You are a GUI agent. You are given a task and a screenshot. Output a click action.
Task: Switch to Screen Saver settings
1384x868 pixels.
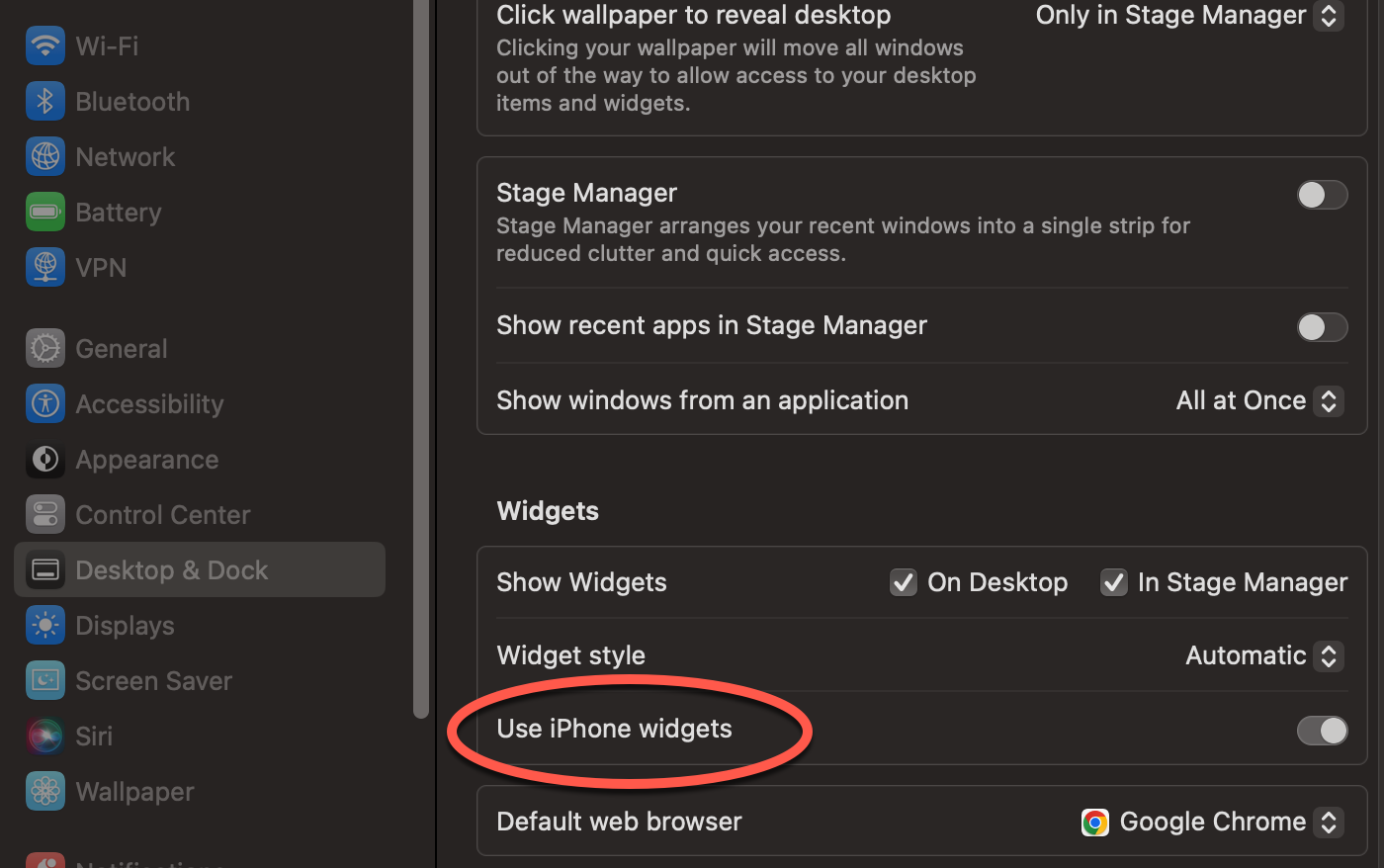153,681
